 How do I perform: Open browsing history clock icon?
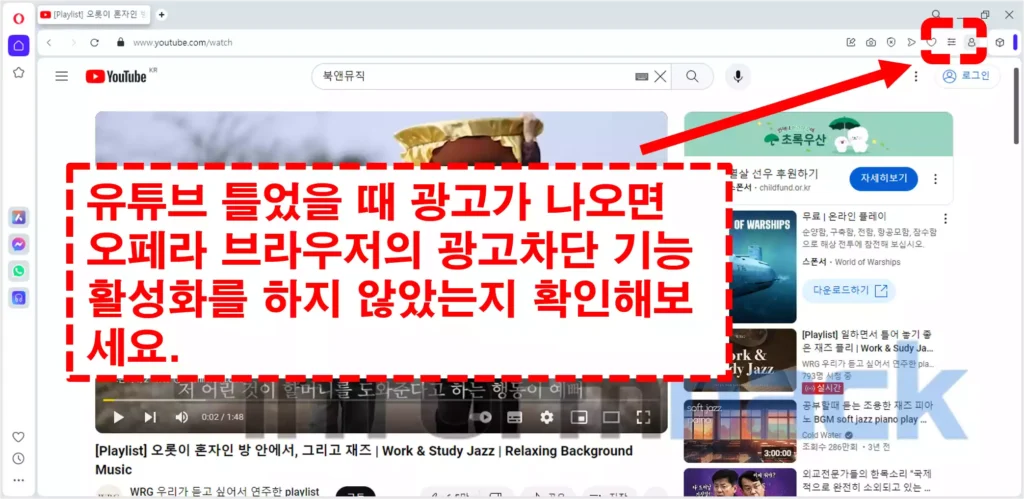coord(19,458)
